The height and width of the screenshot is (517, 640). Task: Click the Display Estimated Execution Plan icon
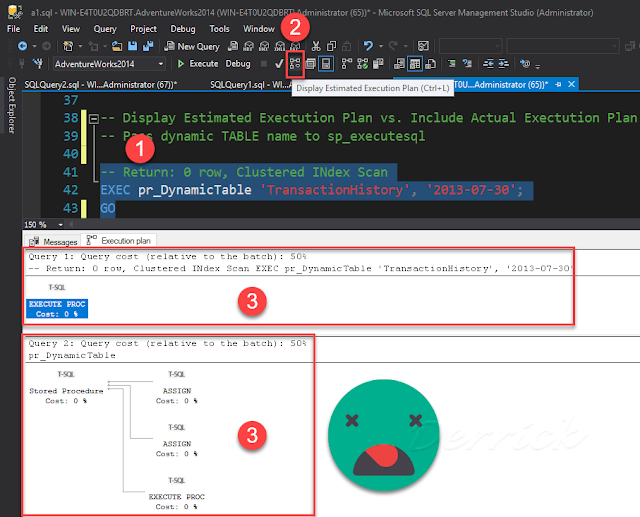(x=295, y=64)
